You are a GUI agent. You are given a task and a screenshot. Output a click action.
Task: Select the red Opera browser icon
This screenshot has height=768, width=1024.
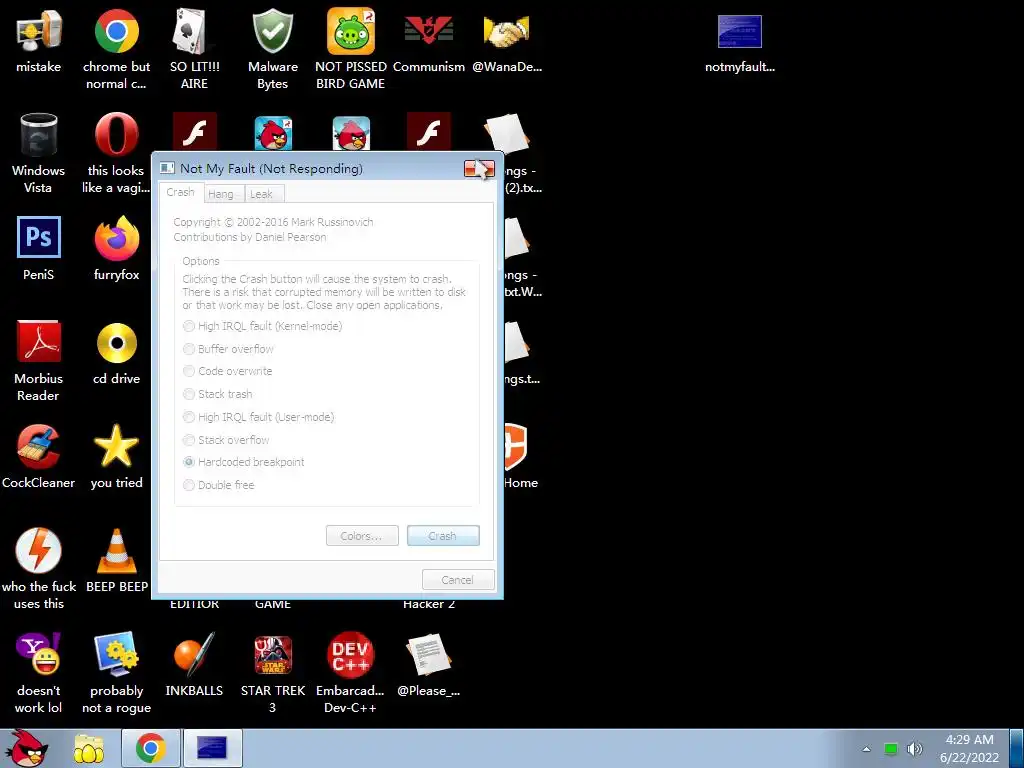pyautogui.click(x=116, y=134)
